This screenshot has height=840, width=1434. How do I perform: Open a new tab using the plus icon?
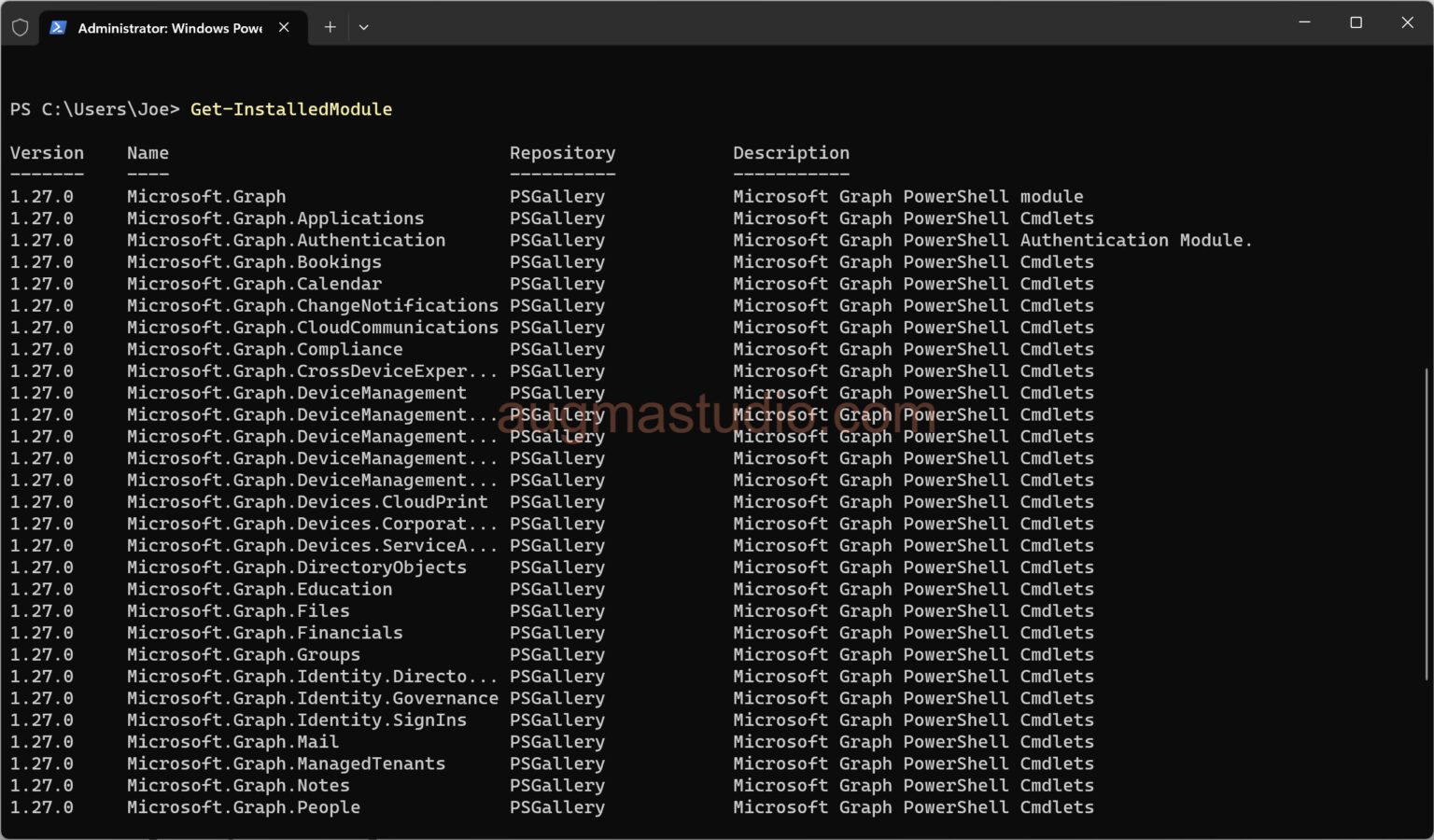tap(330, 27)
